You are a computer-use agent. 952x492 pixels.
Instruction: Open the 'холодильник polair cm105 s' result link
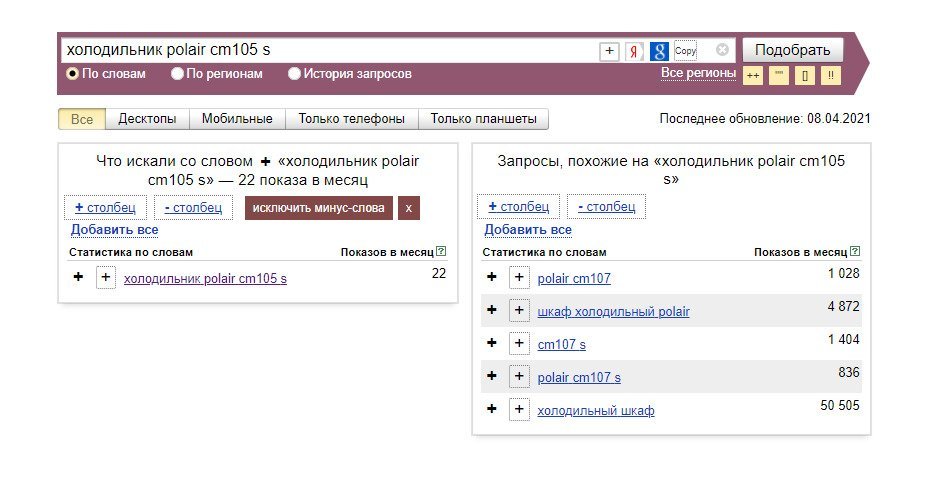[x=205, y=279]
